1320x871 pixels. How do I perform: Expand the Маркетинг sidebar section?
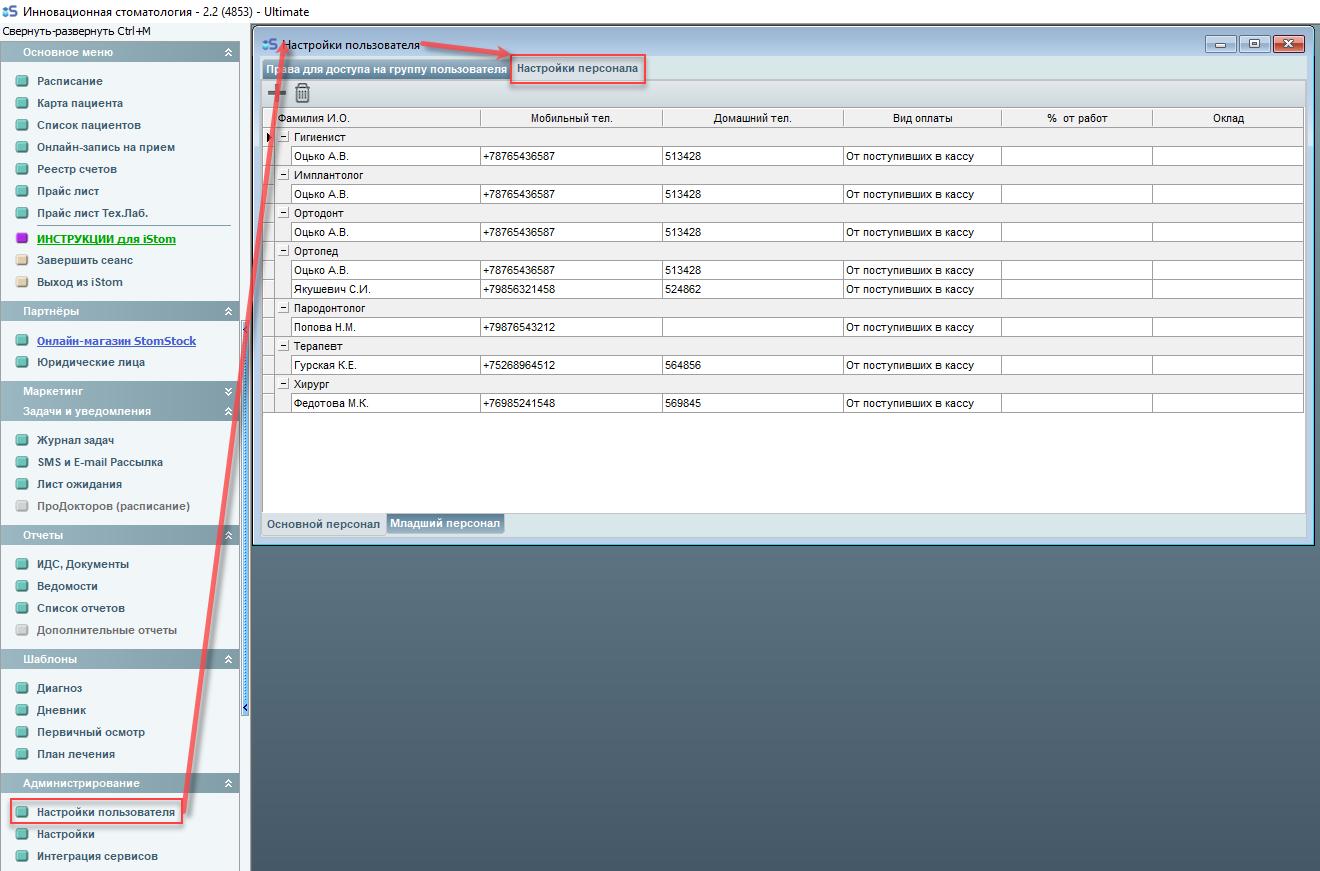click(228, 391)
